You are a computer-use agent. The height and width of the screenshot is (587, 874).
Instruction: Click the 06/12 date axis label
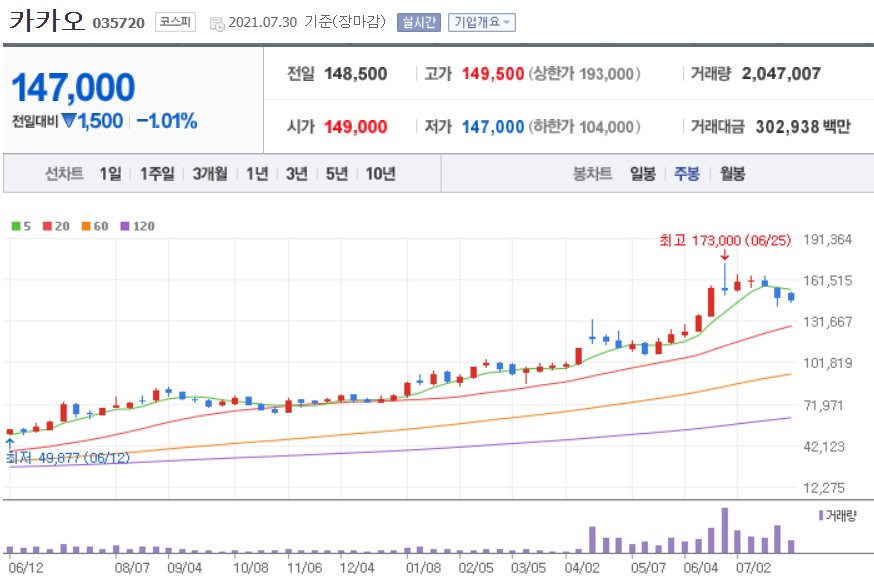pos(26,567)
